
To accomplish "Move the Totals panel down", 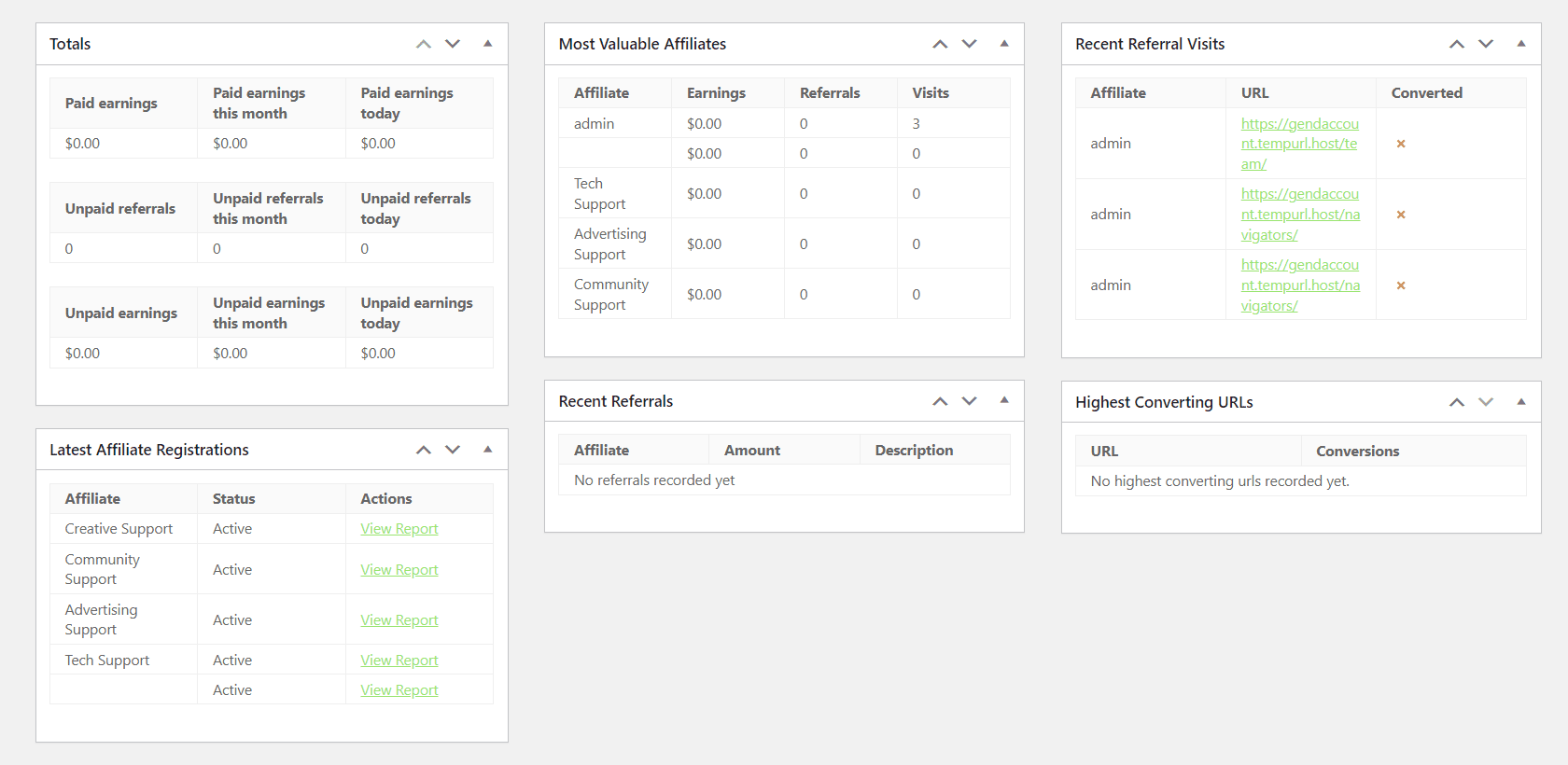I will 453,44.
